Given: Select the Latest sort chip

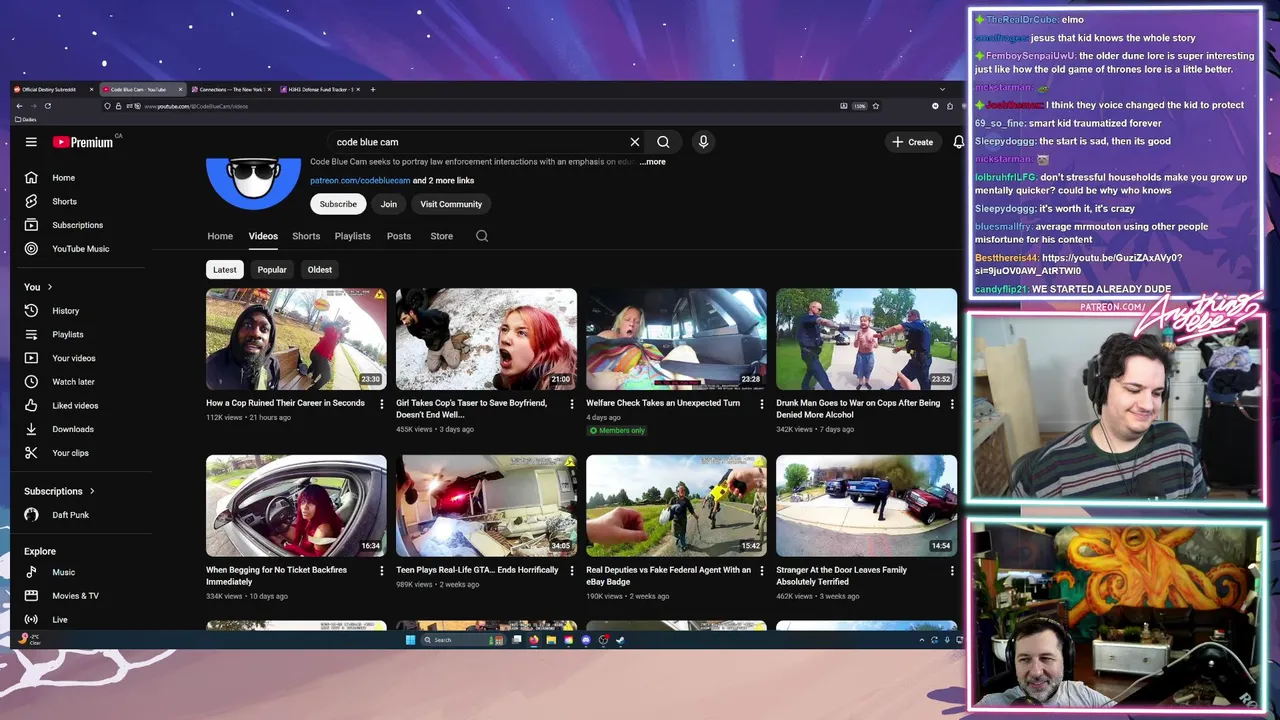Looking at the screenshot, I should click(225, 269).
